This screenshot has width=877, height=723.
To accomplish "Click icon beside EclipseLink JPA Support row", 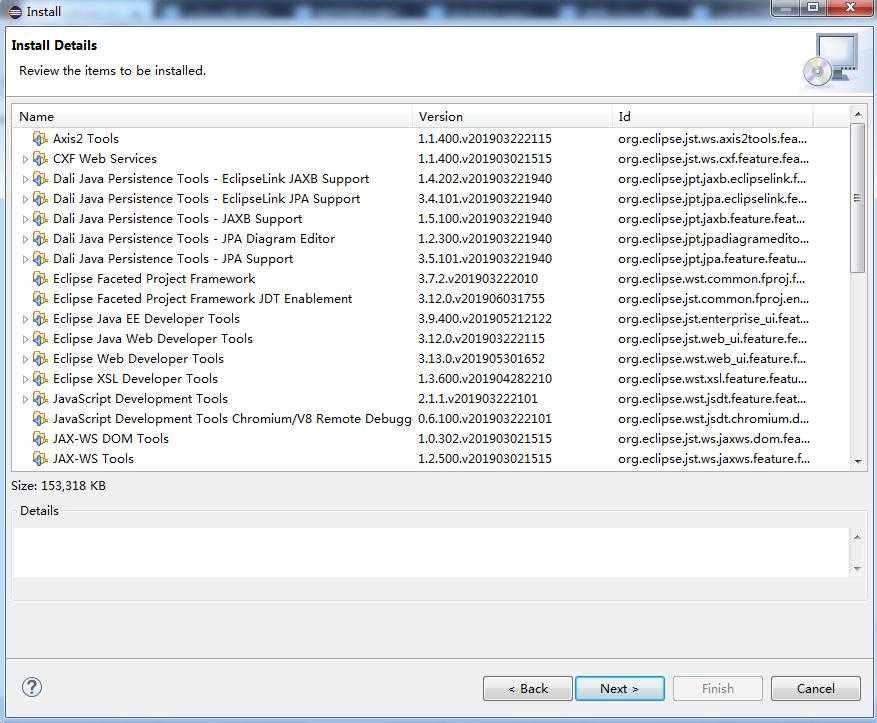I will [40, 199].
